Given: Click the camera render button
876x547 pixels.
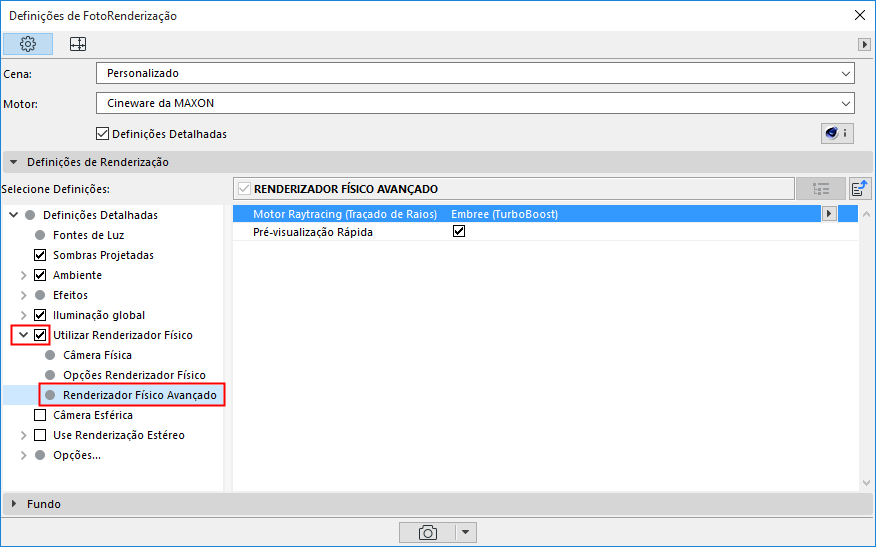Looking at the screenshot, I should coord(427,532).
